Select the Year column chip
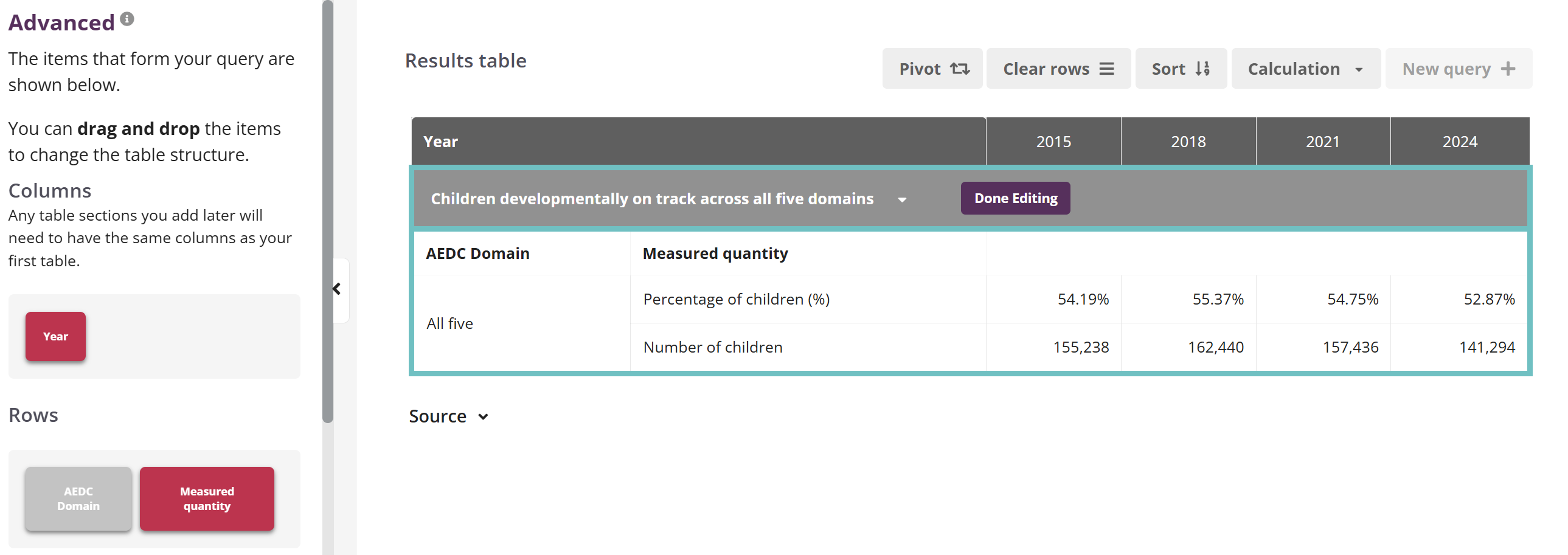Viewport: 1568px width, 555px height. point(55,337)
